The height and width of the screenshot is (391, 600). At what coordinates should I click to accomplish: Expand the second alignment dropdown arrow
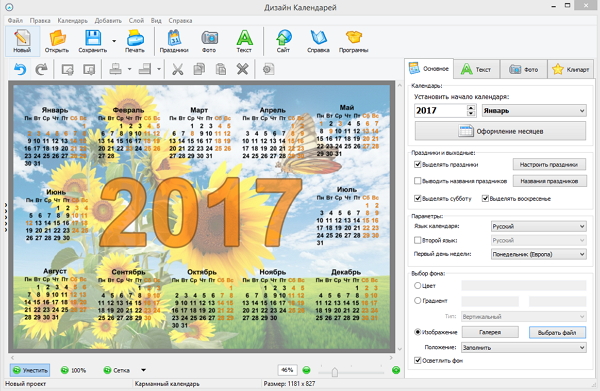[158, 69]
